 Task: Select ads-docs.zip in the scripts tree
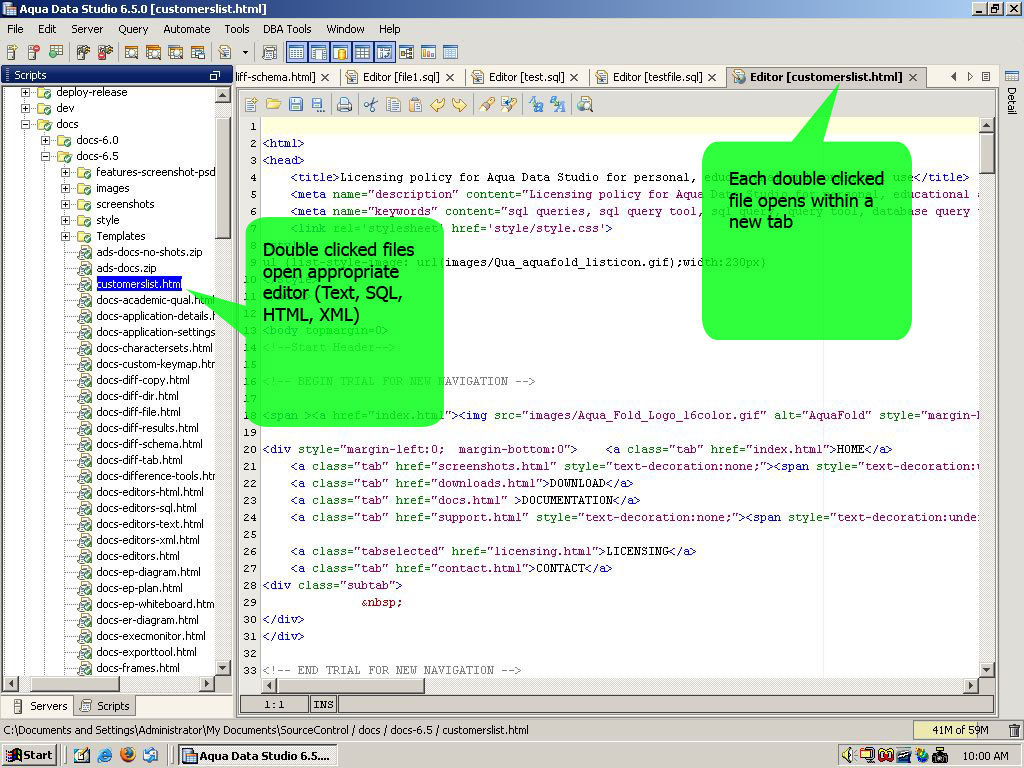[126, 268]
